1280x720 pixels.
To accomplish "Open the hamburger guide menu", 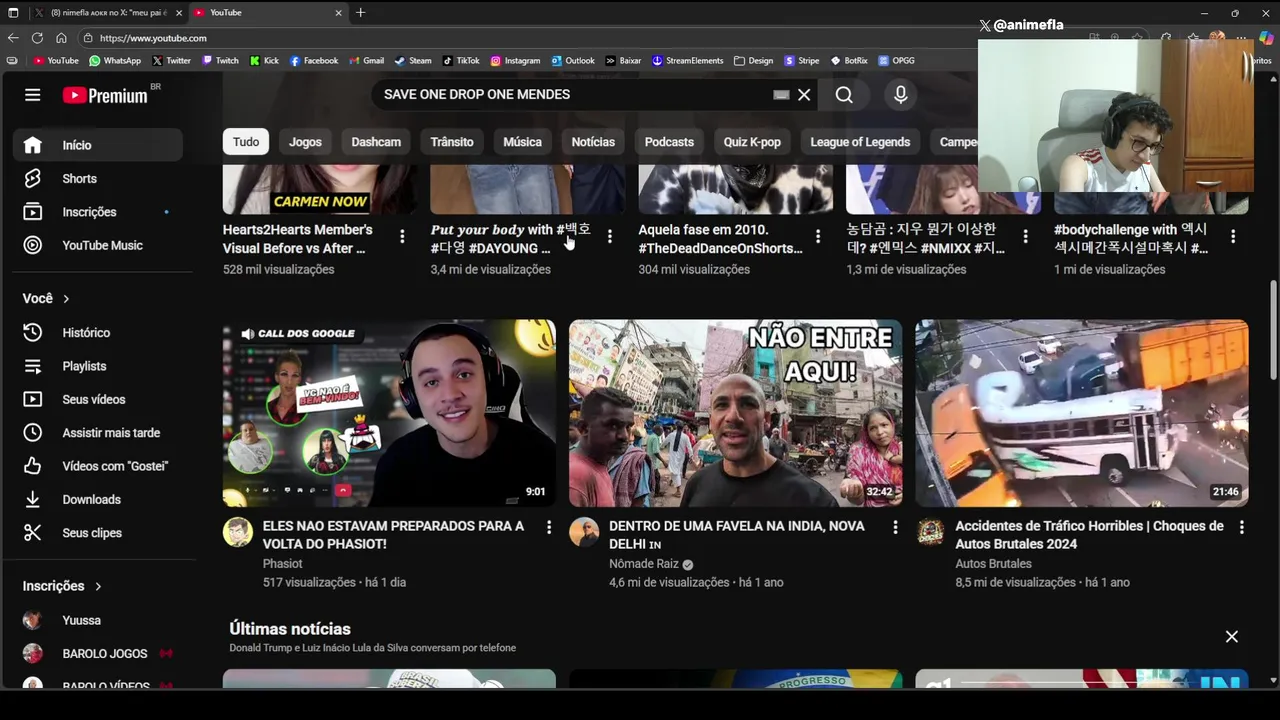I will (x=32, y=95).
